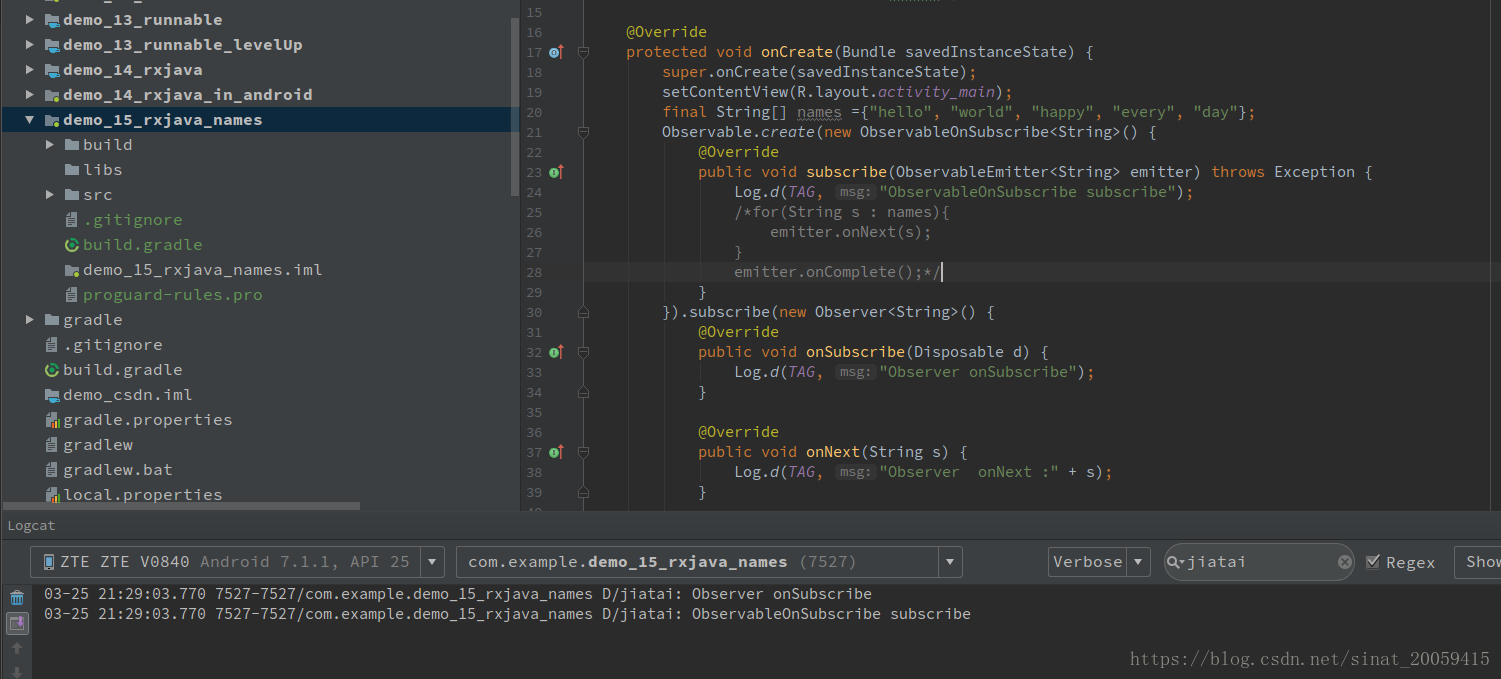Expand the demo_13_runnable module

30,20
